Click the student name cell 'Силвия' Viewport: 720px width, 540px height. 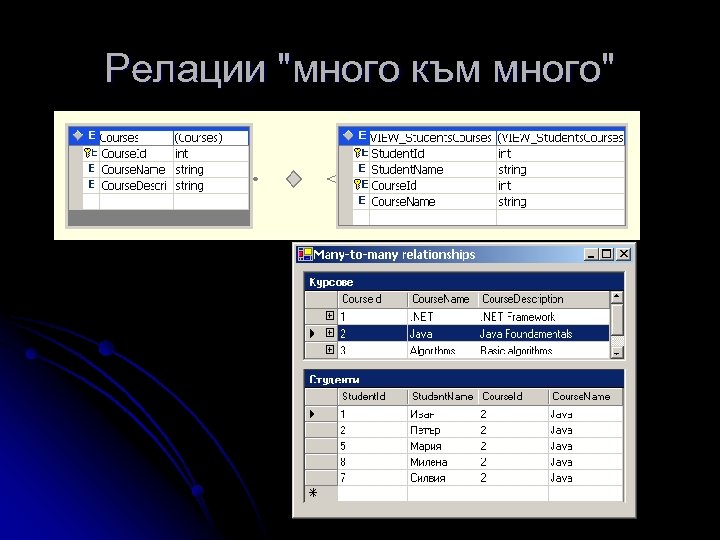(443, 478)
